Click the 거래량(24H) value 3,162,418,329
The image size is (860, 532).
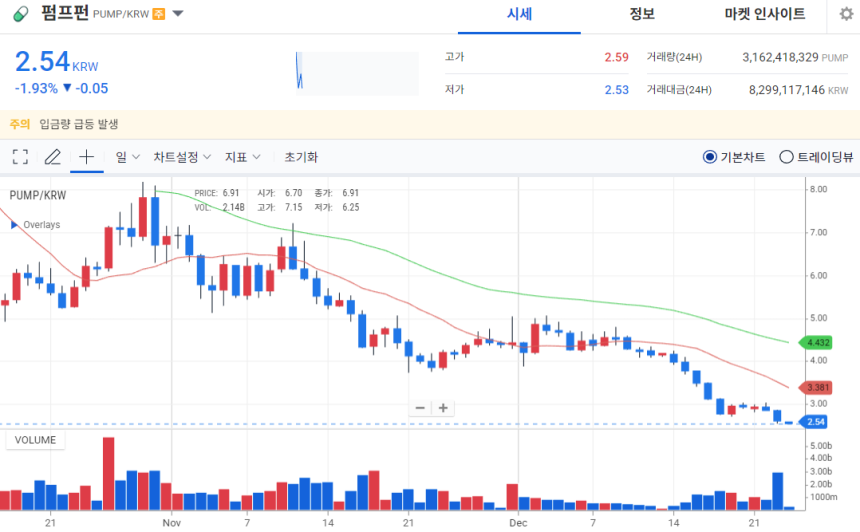780,57
